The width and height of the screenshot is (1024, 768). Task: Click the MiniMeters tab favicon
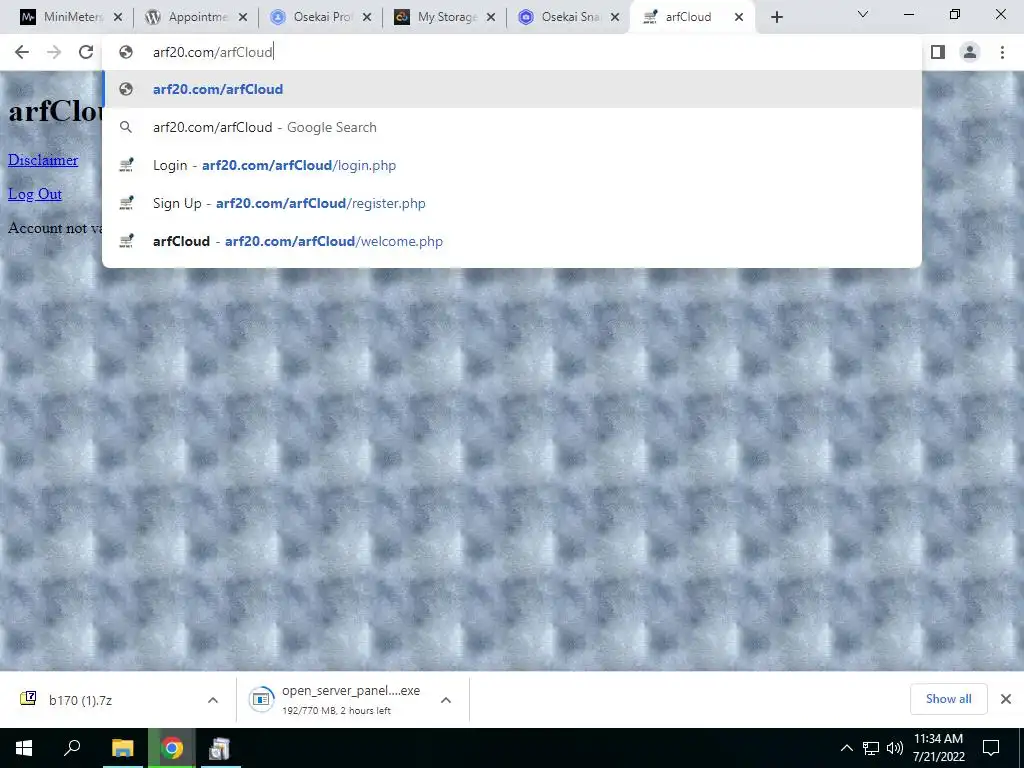coord(27,17)
